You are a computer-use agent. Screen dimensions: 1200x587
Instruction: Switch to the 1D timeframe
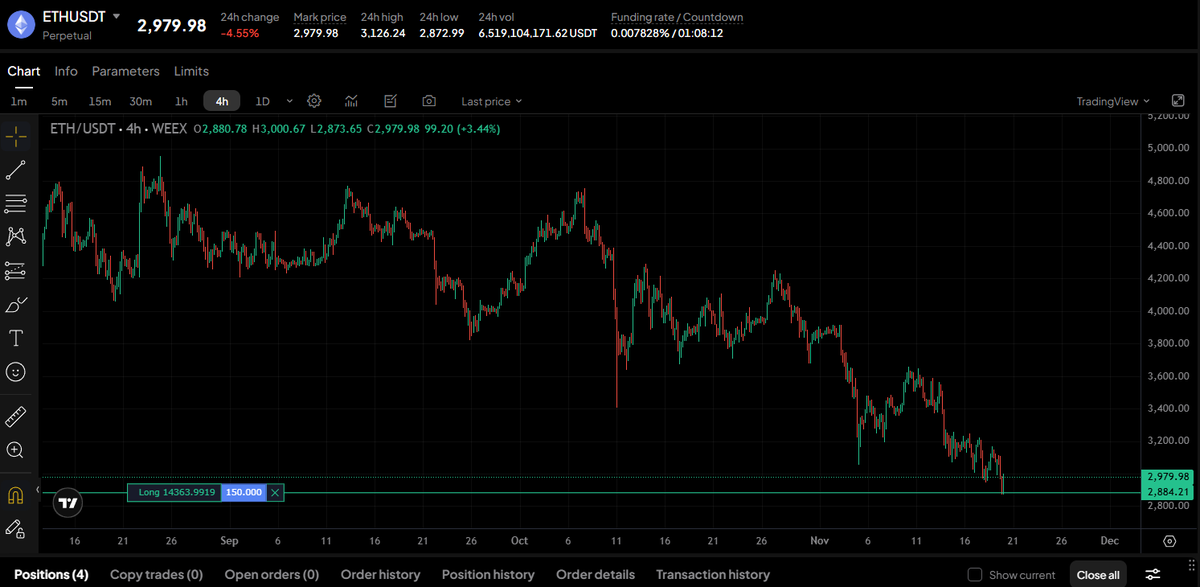pyautogui.click(x=263, y=101)
